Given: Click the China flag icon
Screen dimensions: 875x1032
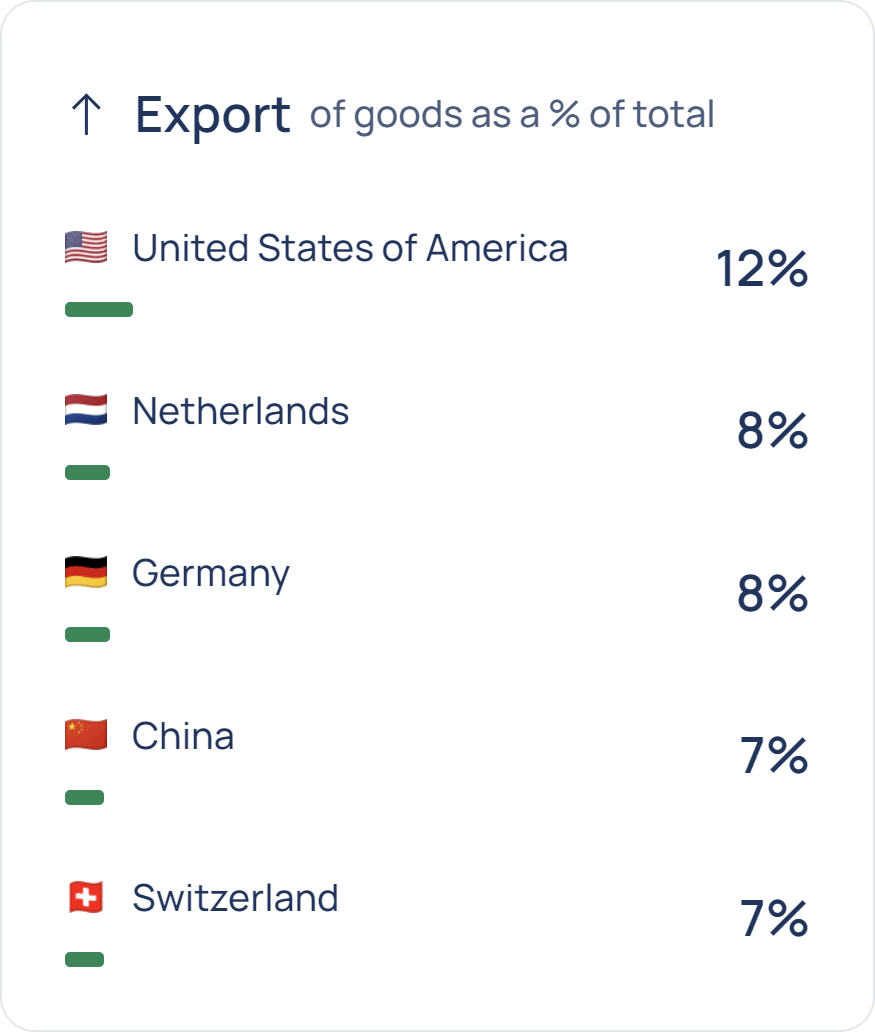Looking at the screenshot, I should pos(86,736).
